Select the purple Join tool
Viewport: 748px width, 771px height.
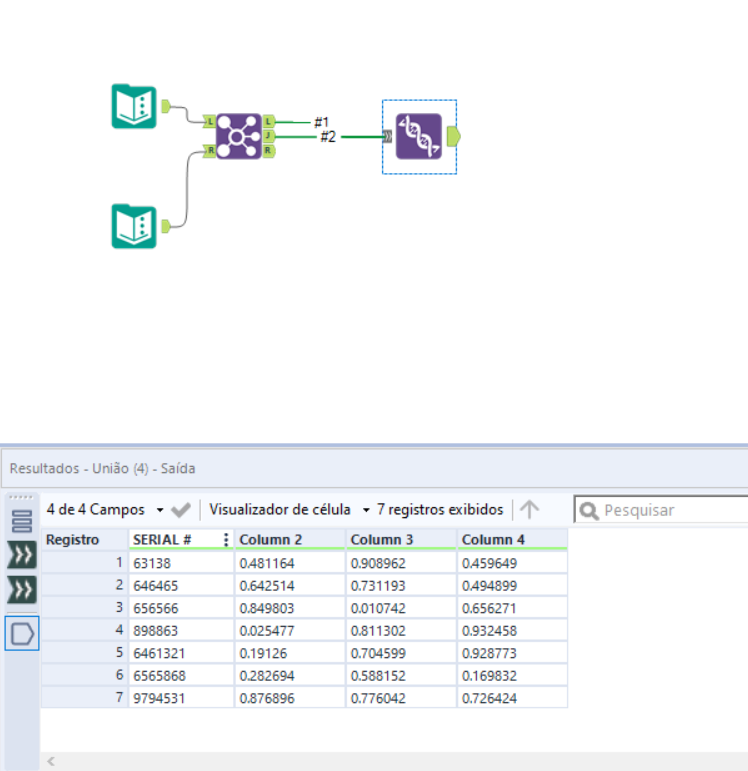239,136
